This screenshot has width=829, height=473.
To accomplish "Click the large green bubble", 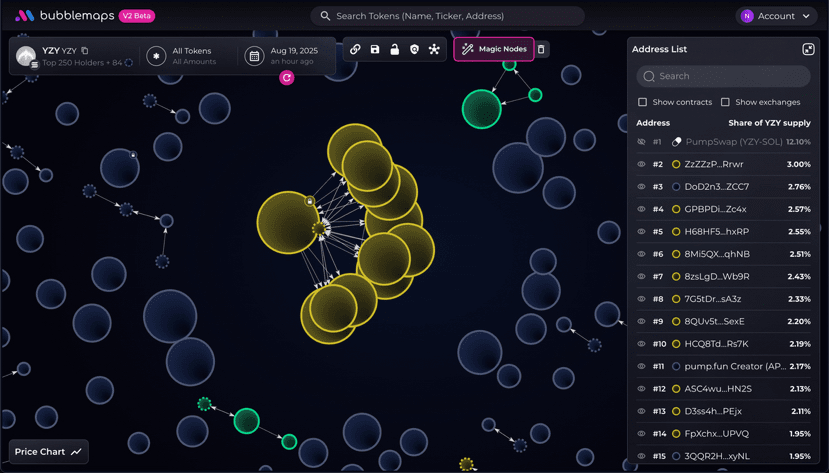I will point(481,109).
